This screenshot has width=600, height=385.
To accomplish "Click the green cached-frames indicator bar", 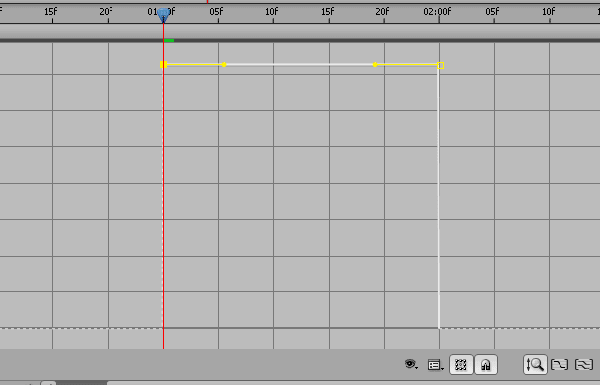I will pyautogui.click(x=169, y=40).
